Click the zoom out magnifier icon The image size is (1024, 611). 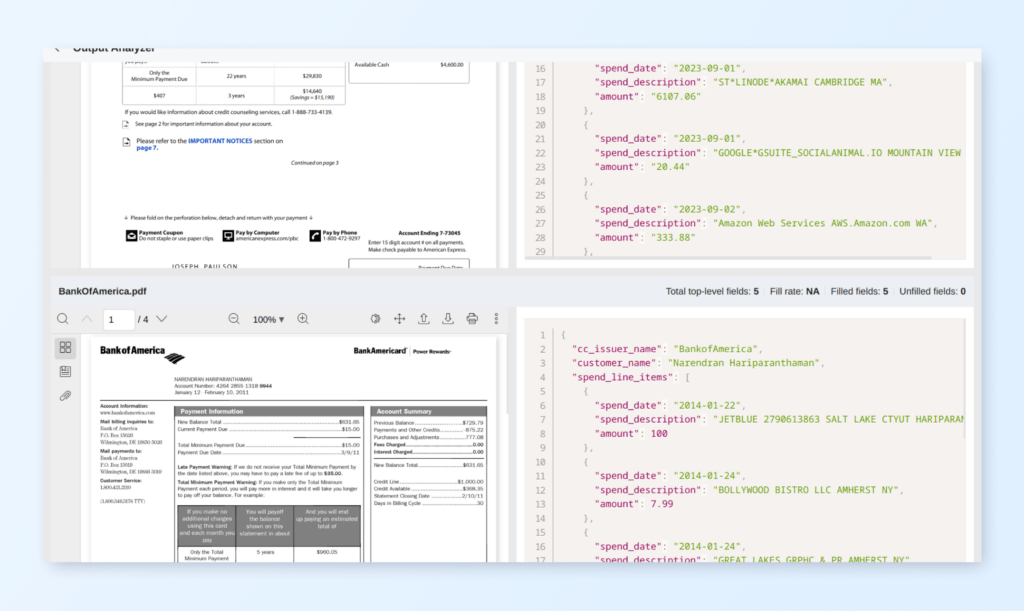232,318
